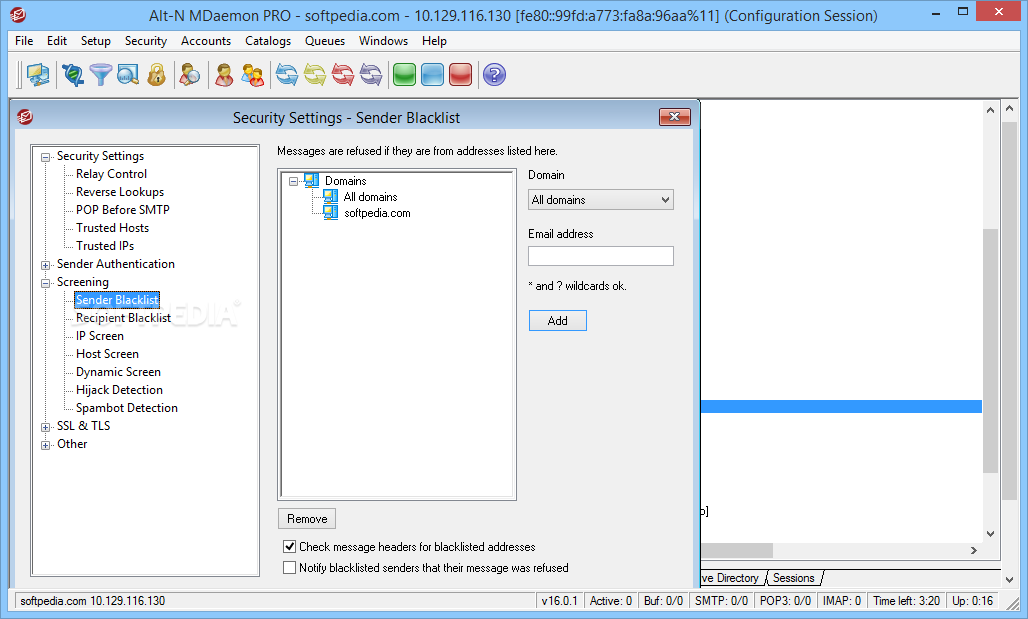This screenshot has height=619, width=1028.
Task: Open the Setup menu
Action: tap(96, 41)
